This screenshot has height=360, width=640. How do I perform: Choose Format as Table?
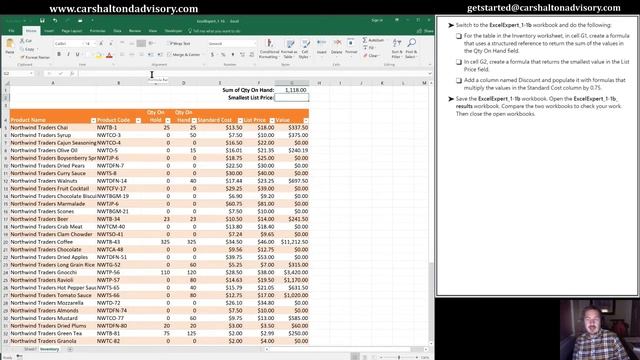click(289, 49)
